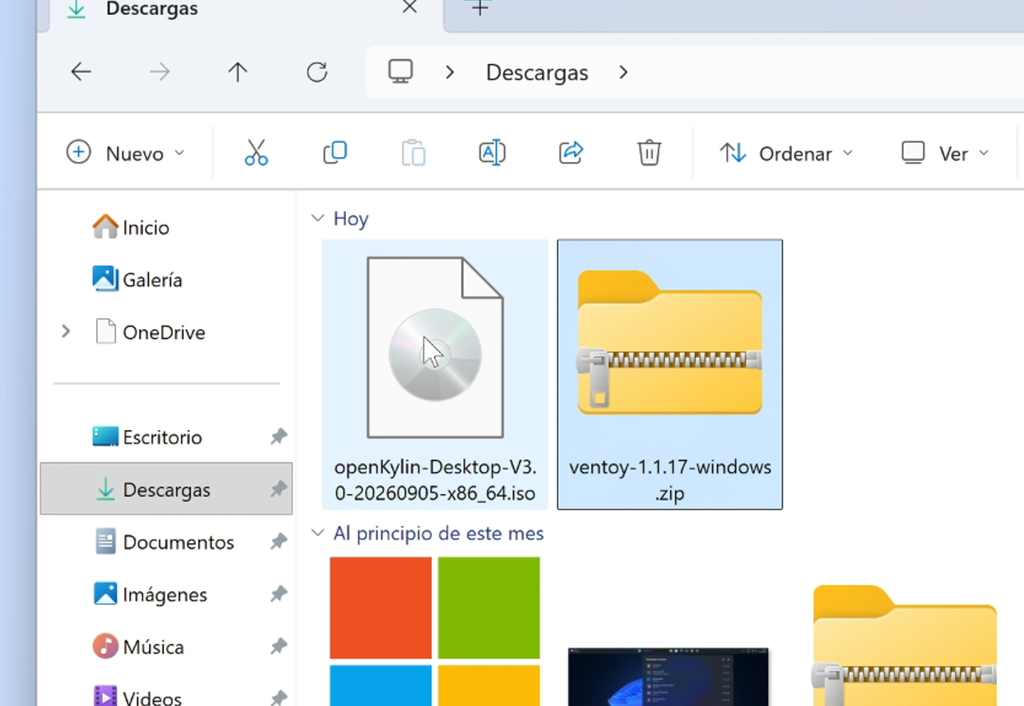Open Documentos in the sidebar
The height and width of the screenshot is (706, 1024).
tap(167, 542)
